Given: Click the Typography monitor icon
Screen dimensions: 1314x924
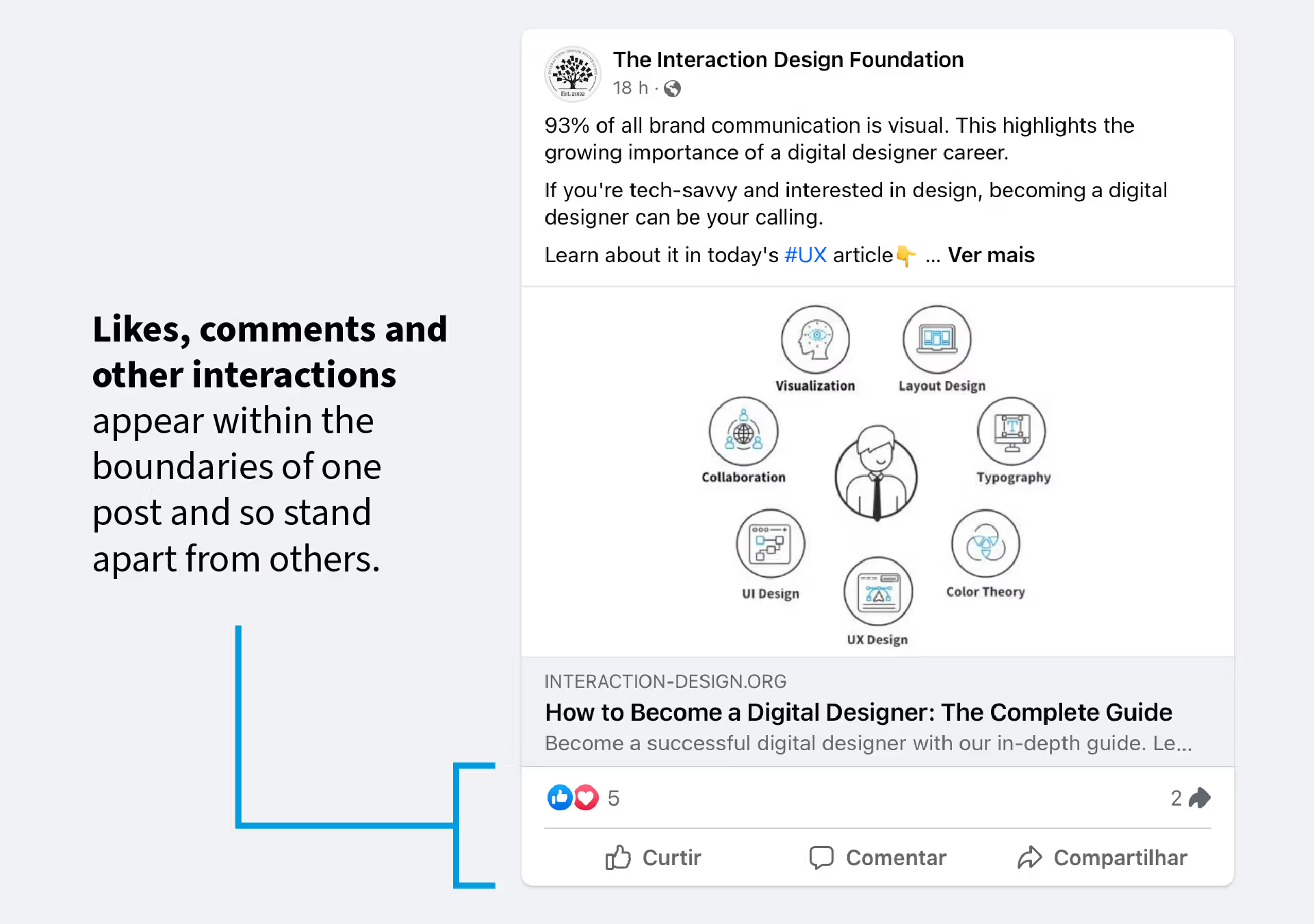Looking at the screenshot, I should coord(1011,431).
